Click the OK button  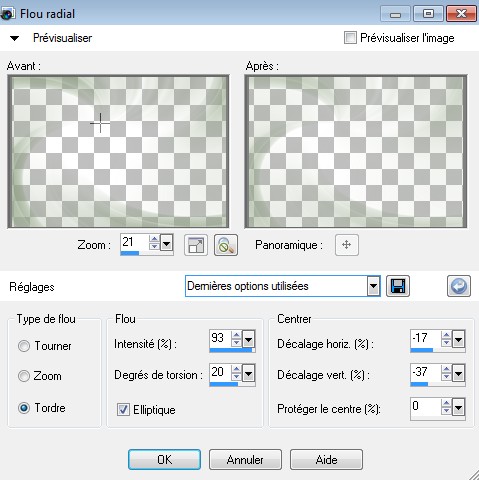(164, 460)
